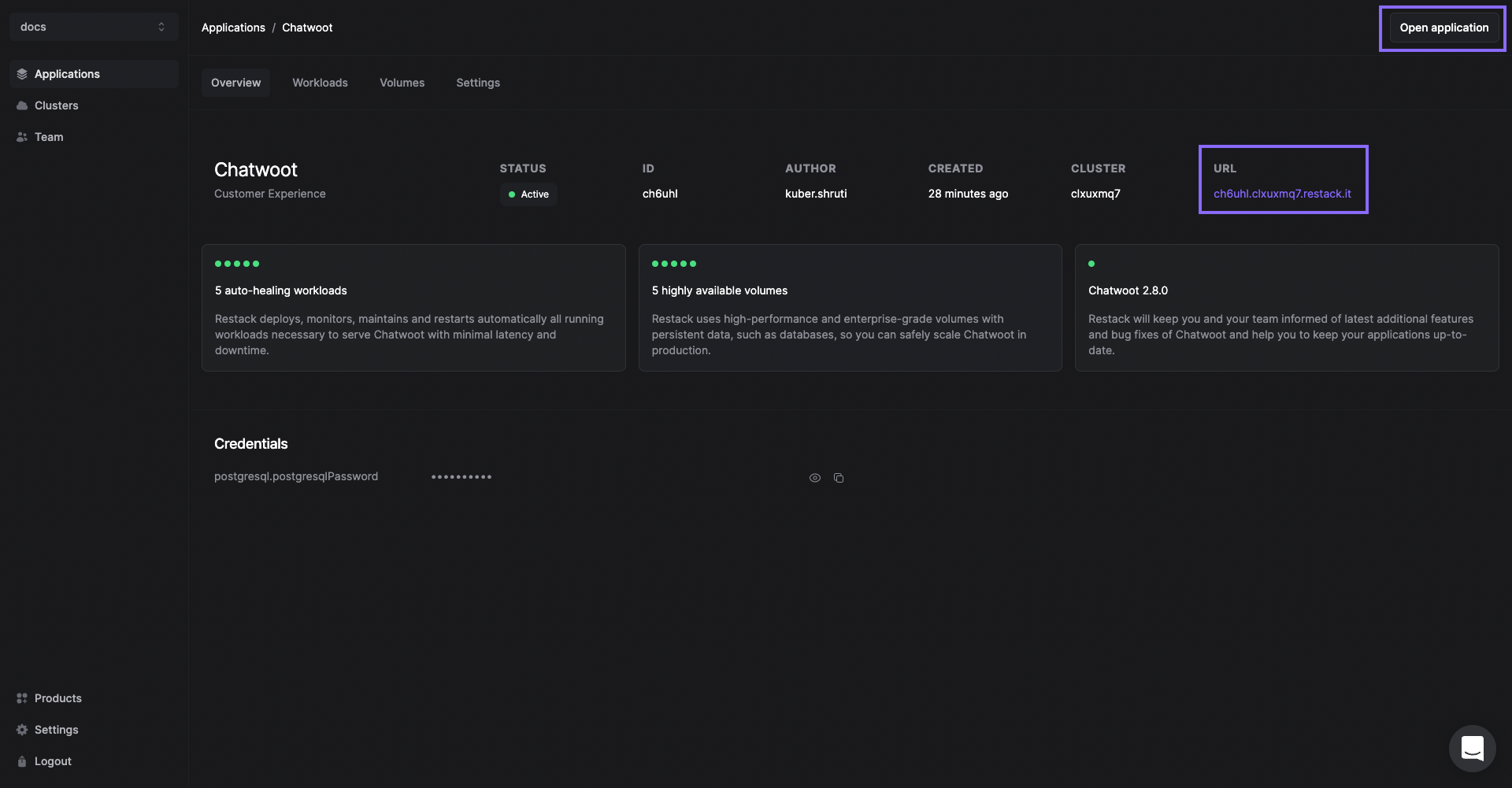Click the Team people icon
The width and height of the screenshot is (1512, 788).
[x=22, y=137]
